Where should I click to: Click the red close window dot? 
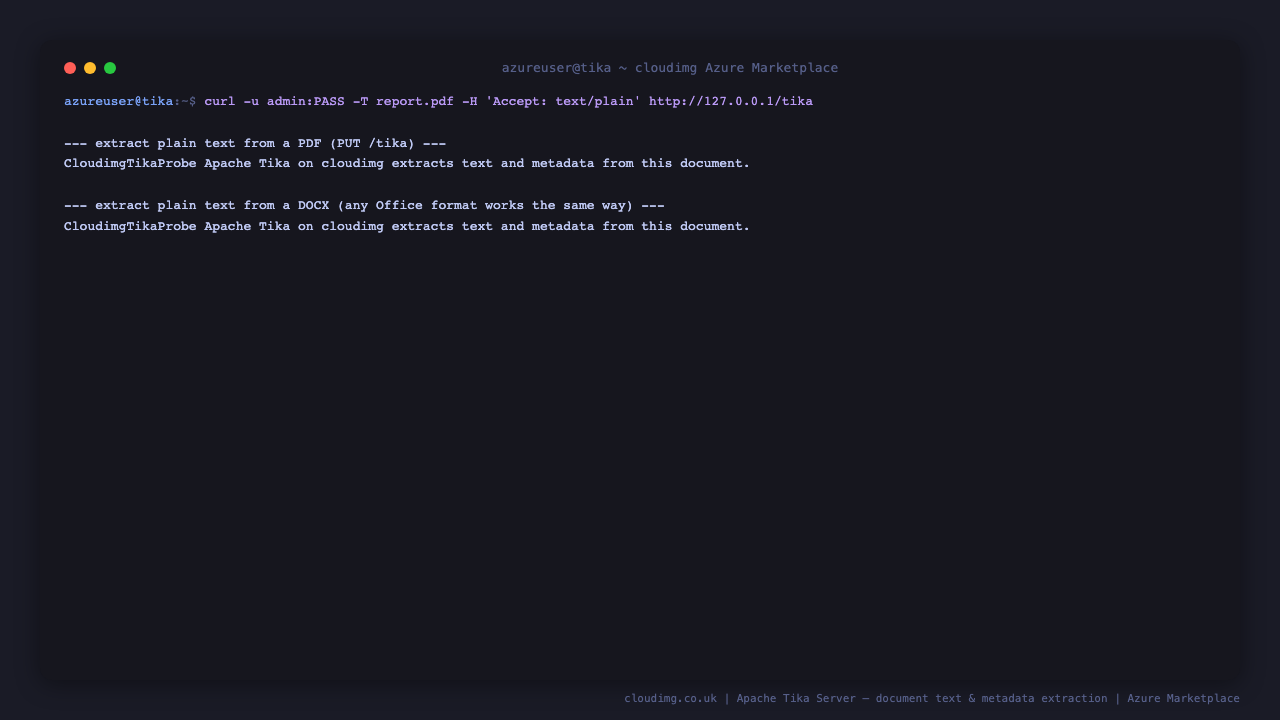70,68
